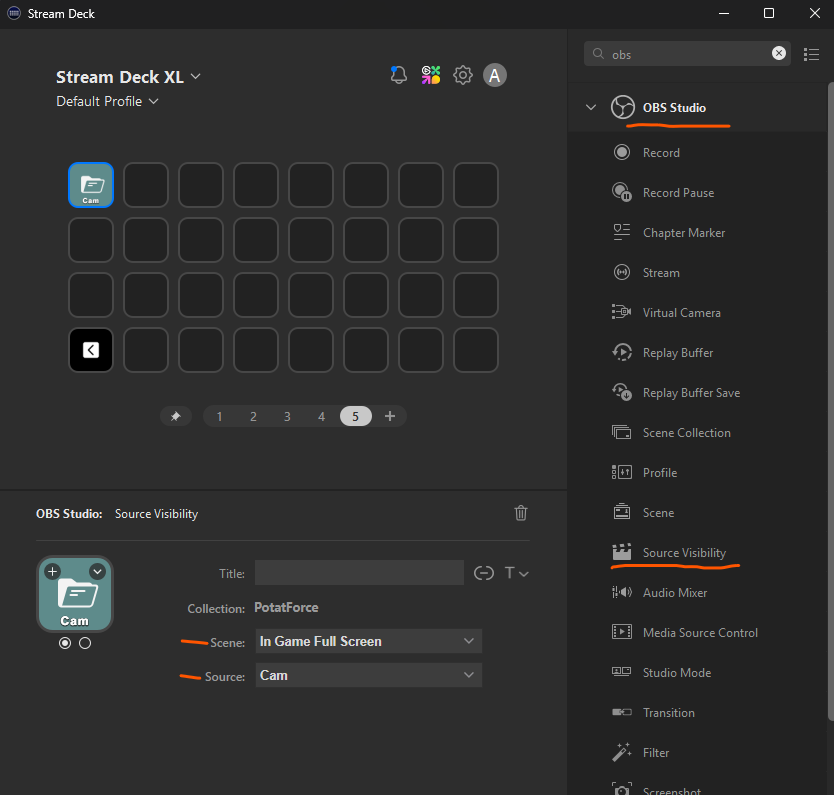834x795 pixels.
Task: Click the back arrow key on the grid
Action: coord(91,350)
